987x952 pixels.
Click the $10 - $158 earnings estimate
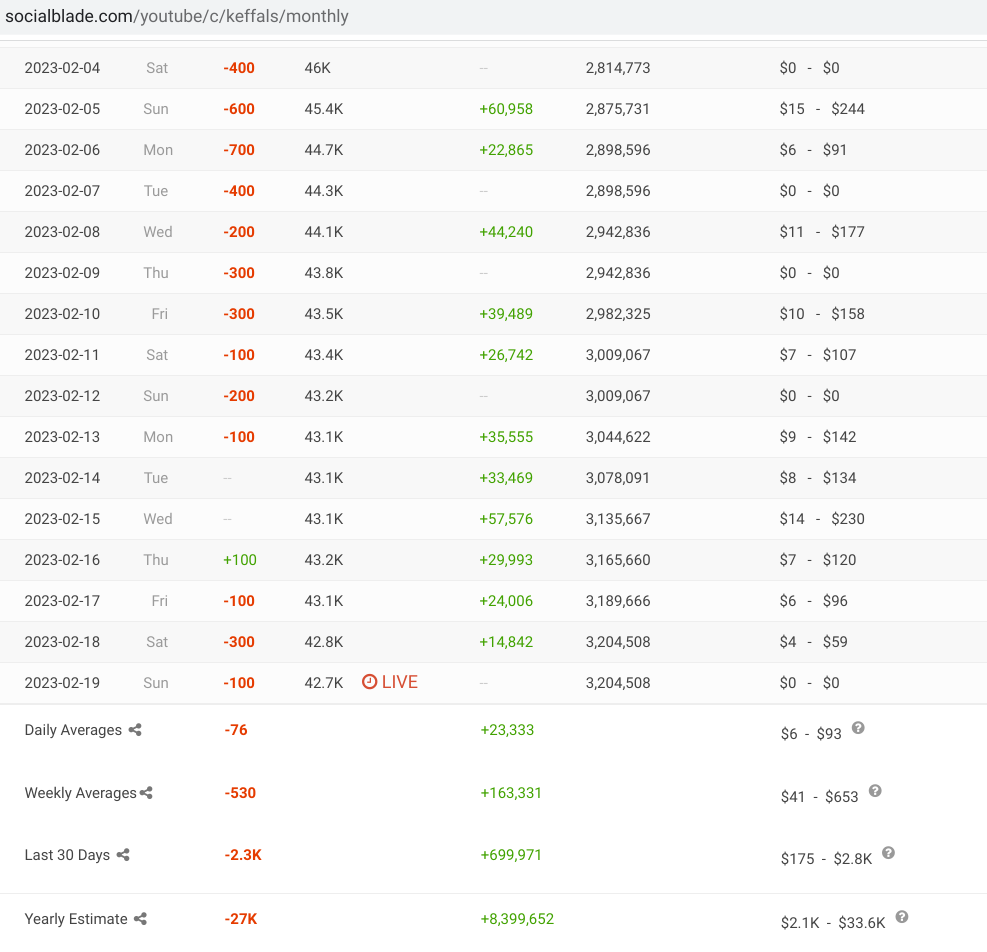coord(821,314)
